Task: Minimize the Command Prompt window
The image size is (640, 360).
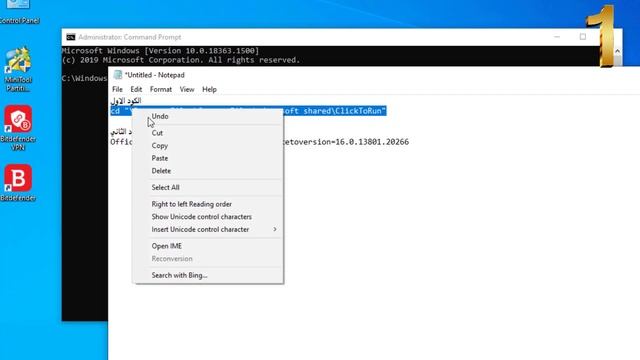Action: point(557,37)
